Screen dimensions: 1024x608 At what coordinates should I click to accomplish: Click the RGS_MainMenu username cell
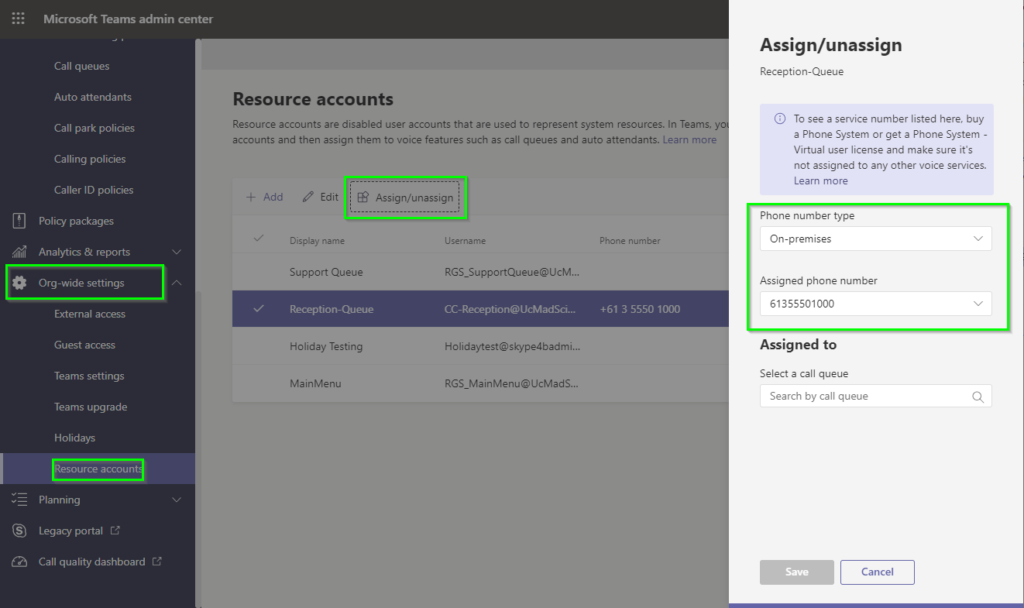tap(511, 383)
